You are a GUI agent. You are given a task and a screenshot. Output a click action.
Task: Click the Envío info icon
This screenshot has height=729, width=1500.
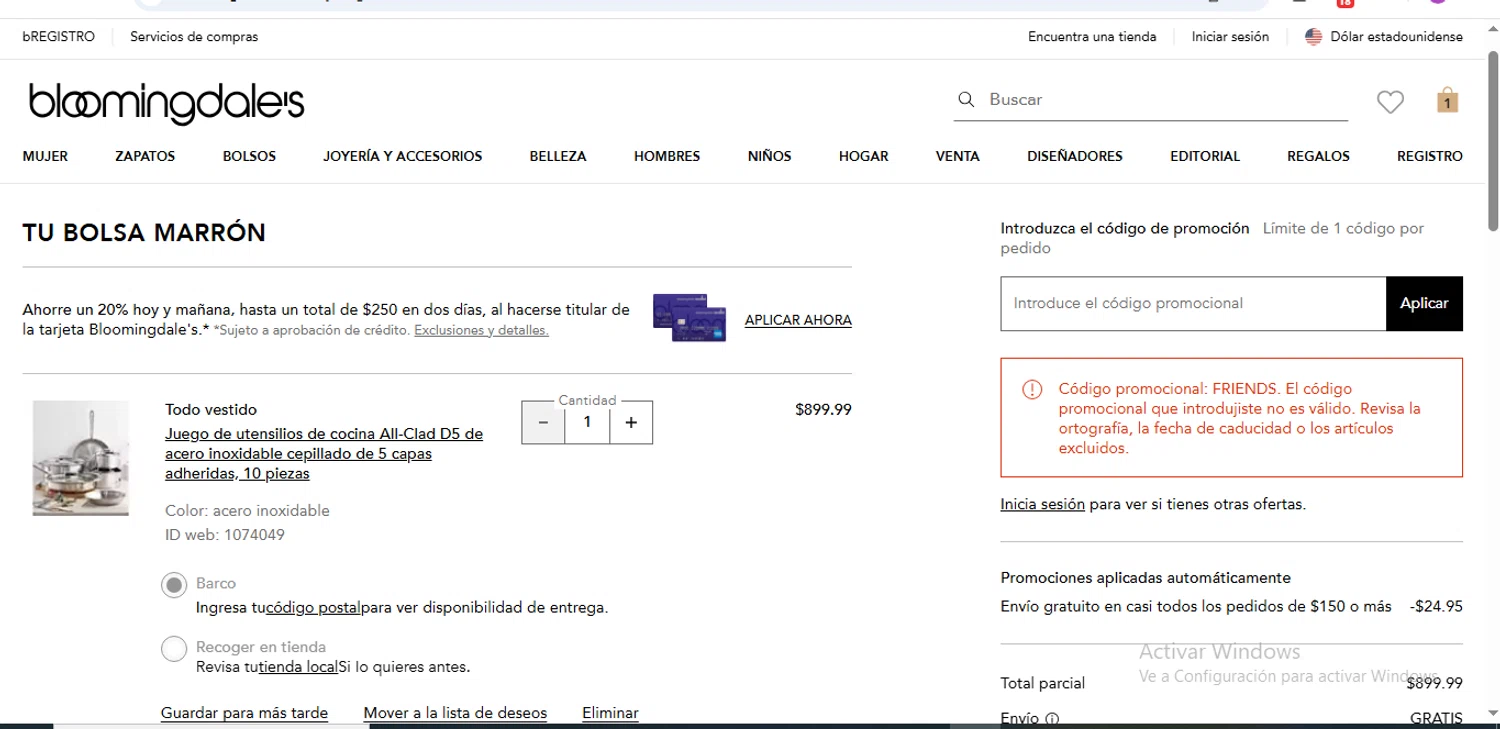[1052, 718]
